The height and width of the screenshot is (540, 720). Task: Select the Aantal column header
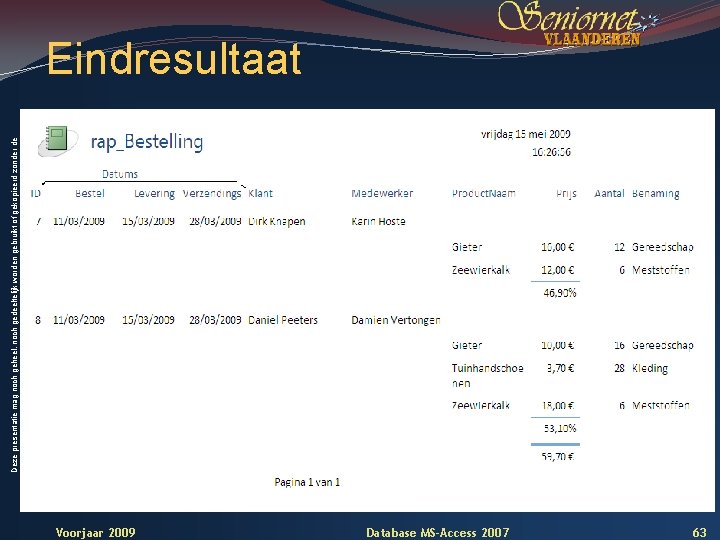coord(609,193)
